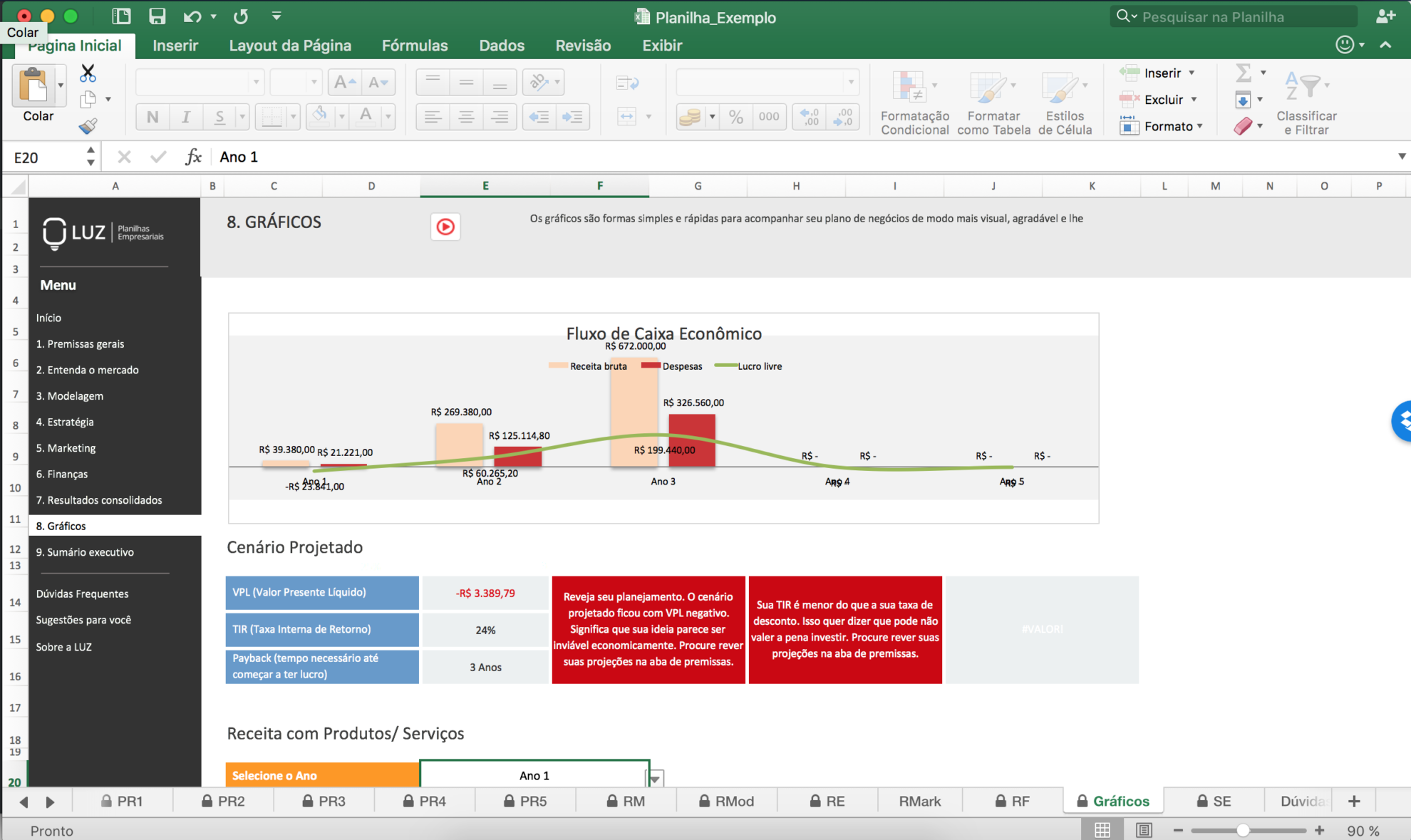Open the Dúvidas Frequentes link

[82, 593]
